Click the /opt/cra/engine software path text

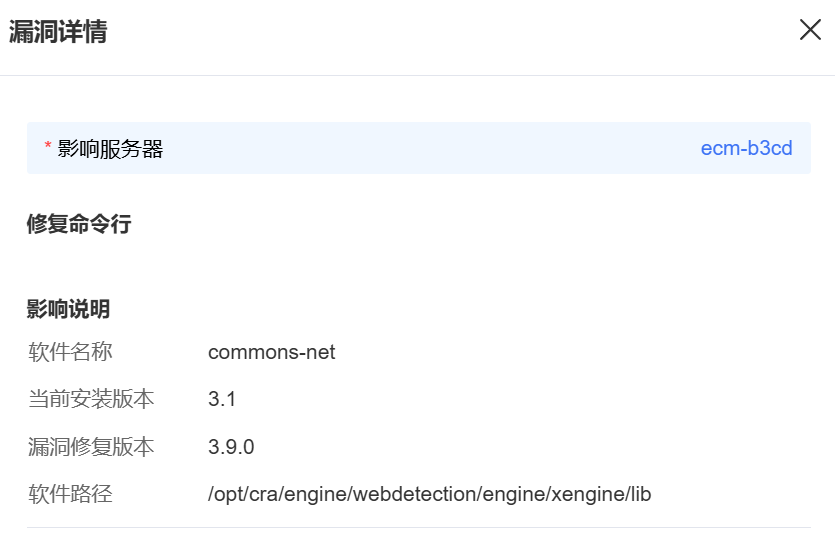[429, 494]
